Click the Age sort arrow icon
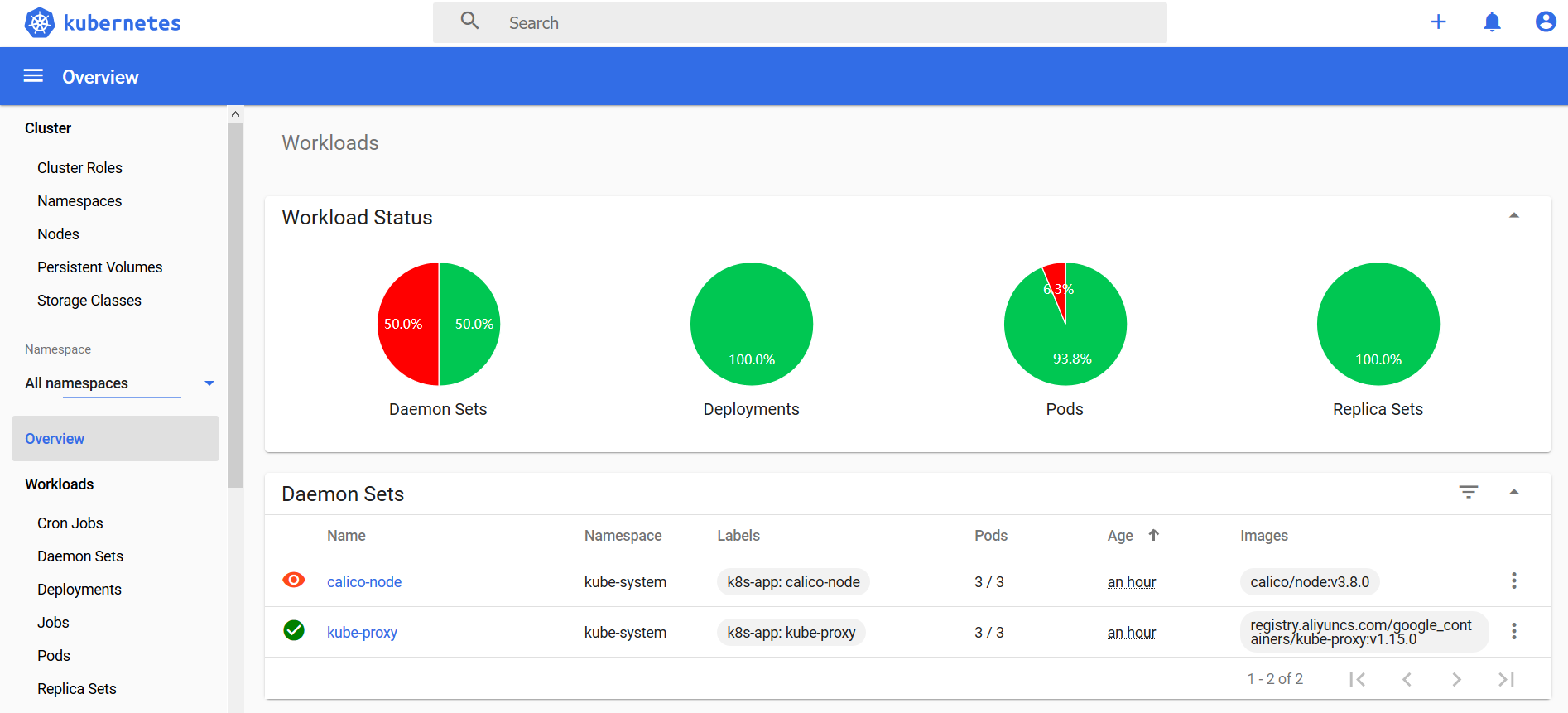This screenshot has width=1568, height=713. coord(1153,535)
